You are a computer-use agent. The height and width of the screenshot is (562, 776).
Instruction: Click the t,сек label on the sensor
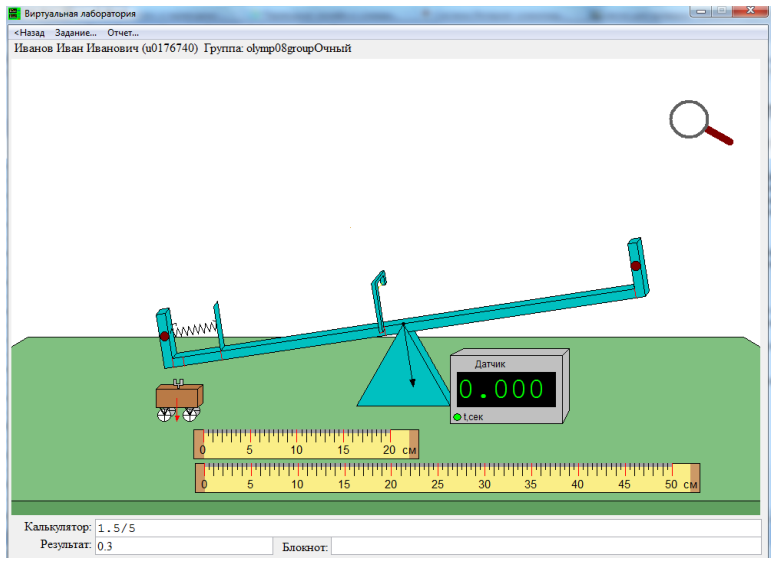coord(473,417)
